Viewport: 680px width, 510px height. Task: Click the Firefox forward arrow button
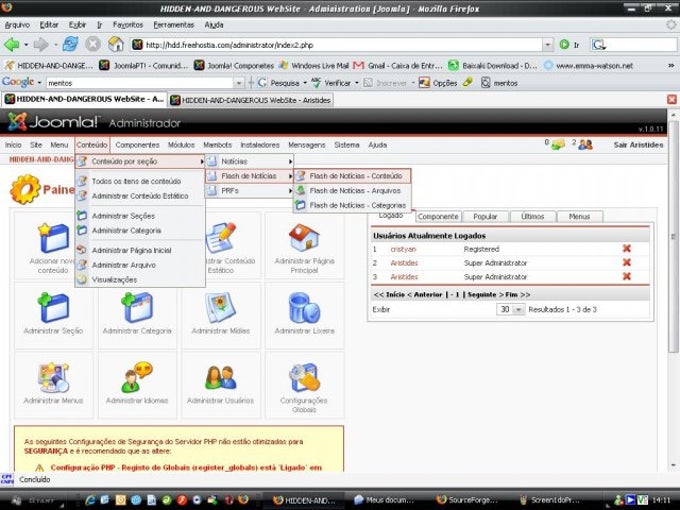(x=41, y=44)
